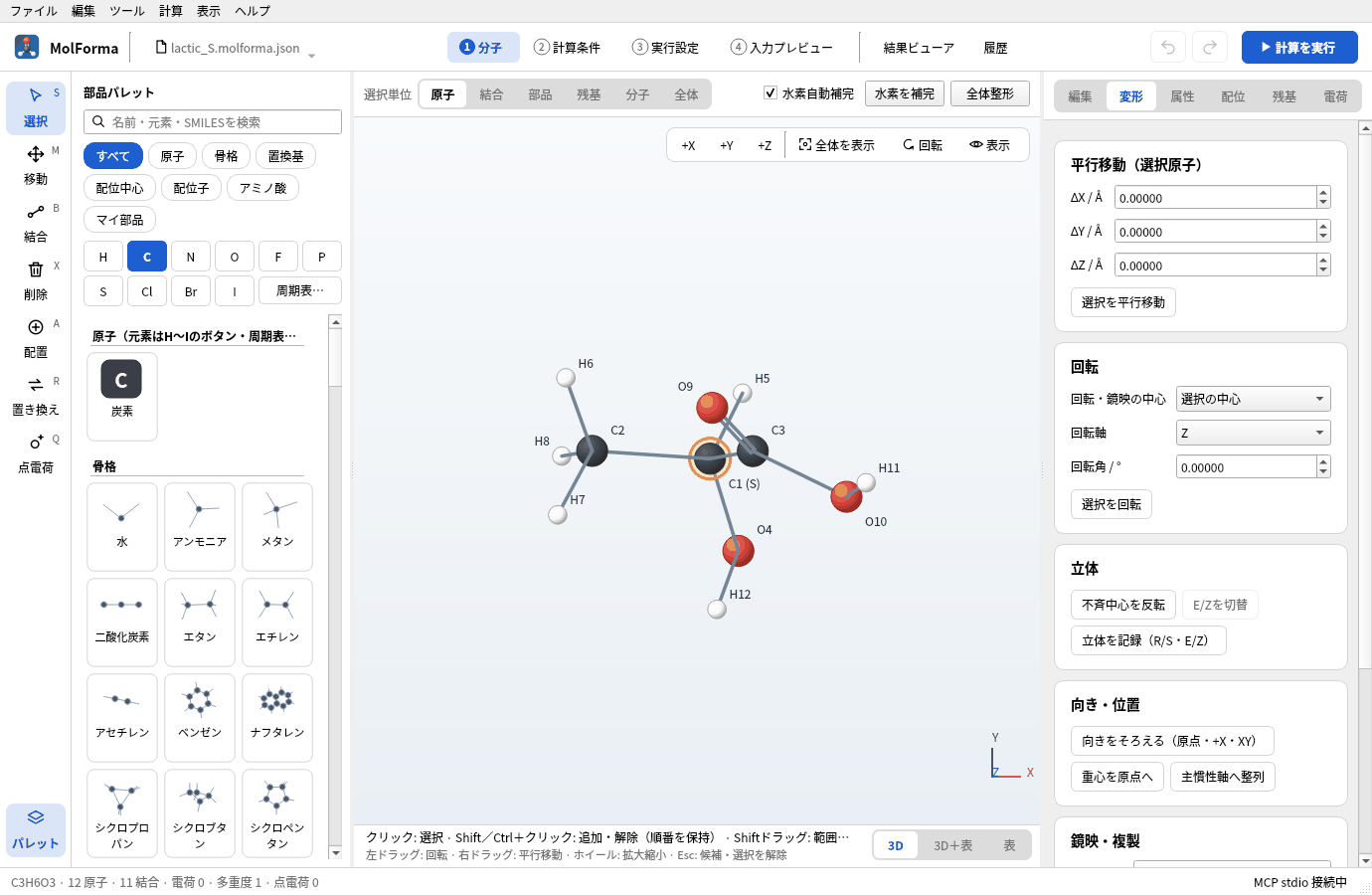Increase the ΔZ value with stepper
Screen dimensions: 1372x895
1323,260
